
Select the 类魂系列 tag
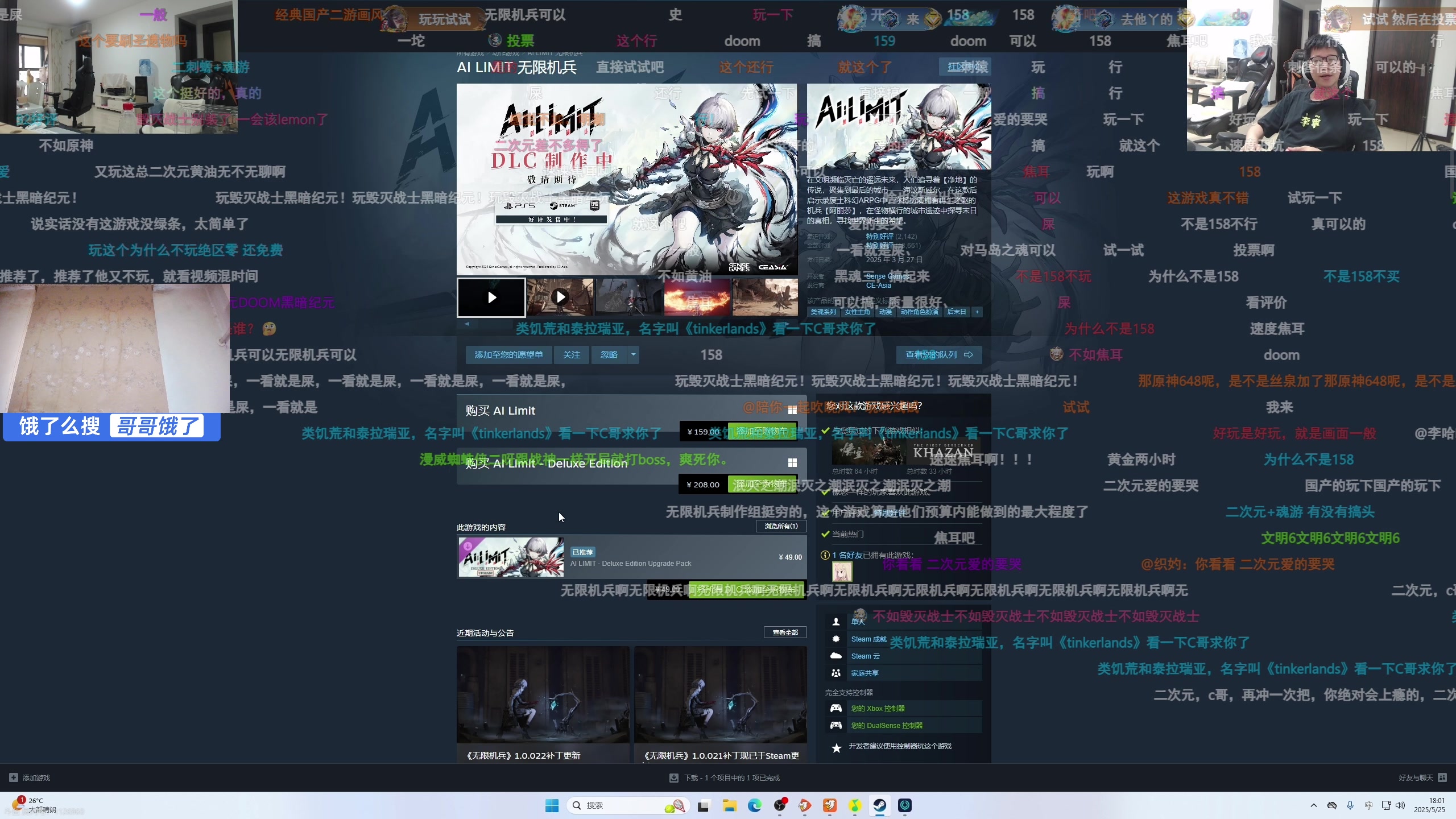tap(823, 312)
